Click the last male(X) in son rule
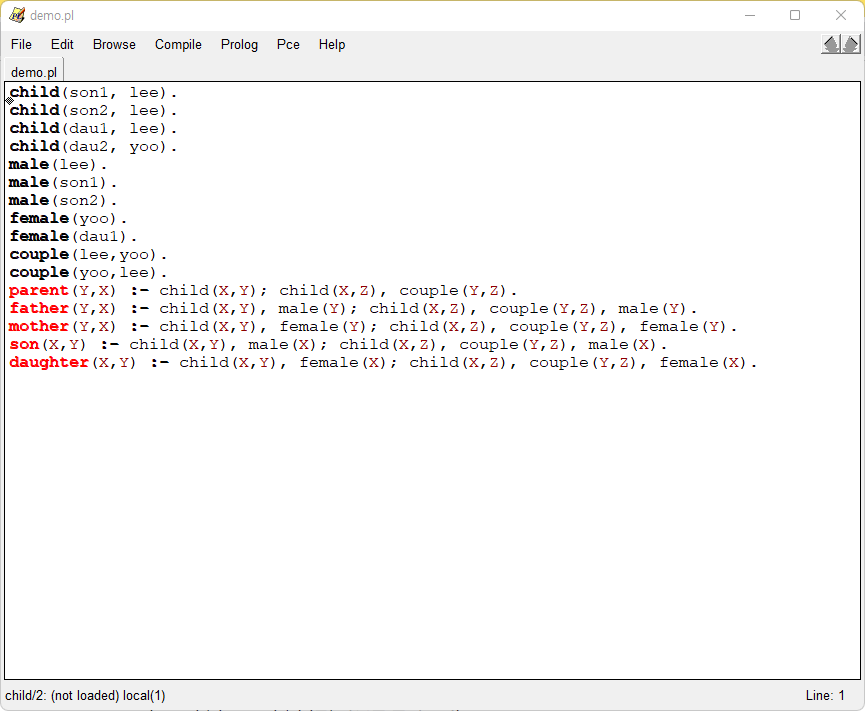Viewport: 865px width, 711px height. pyautogui.click(x=623, y=345)
